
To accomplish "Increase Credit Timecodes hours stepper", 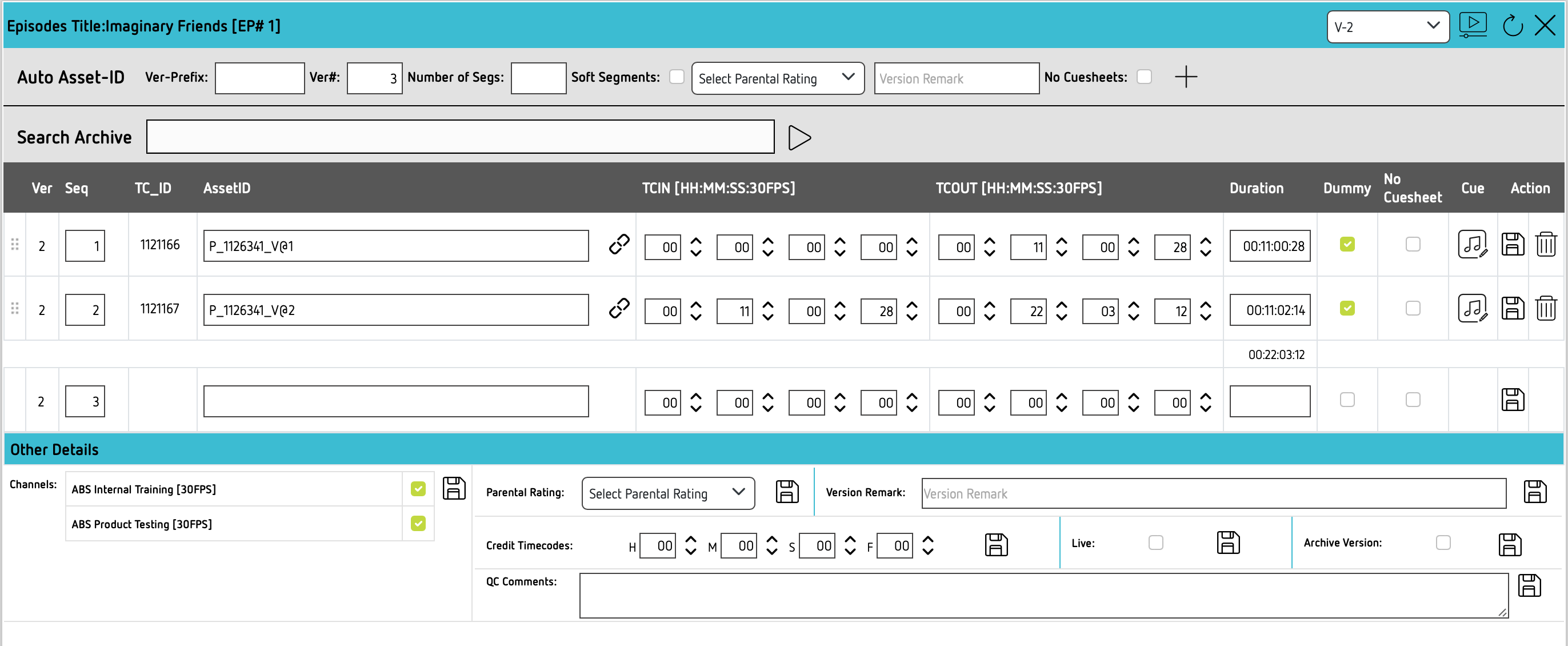I will pyautogui.click(x=690, y=539).
